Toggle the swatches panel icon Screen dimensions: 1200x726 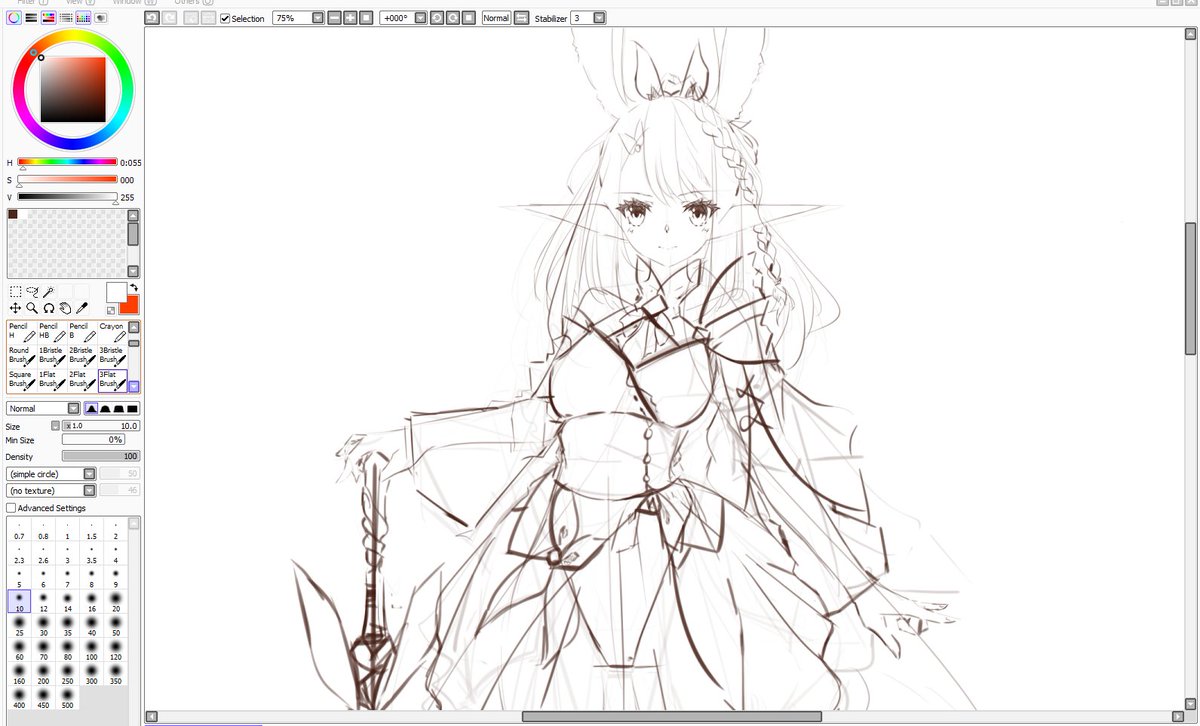click(83, 18)
